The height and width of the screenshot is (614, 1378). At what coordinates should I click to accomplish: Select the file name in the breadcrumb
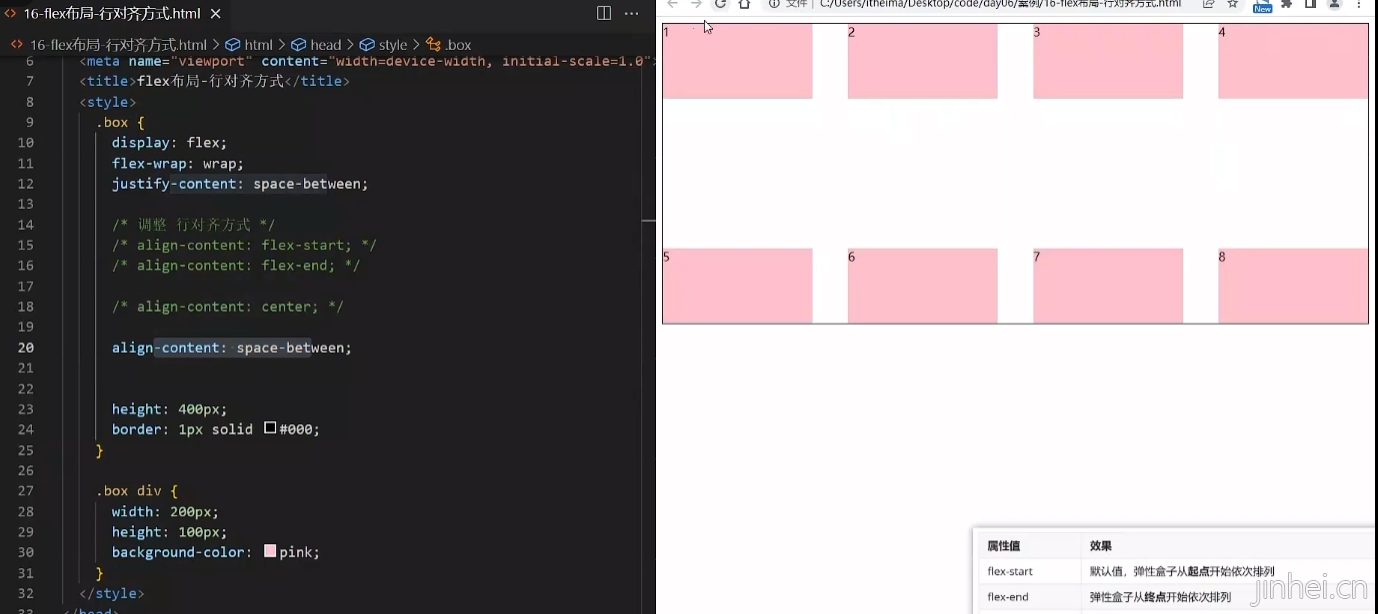118,45
